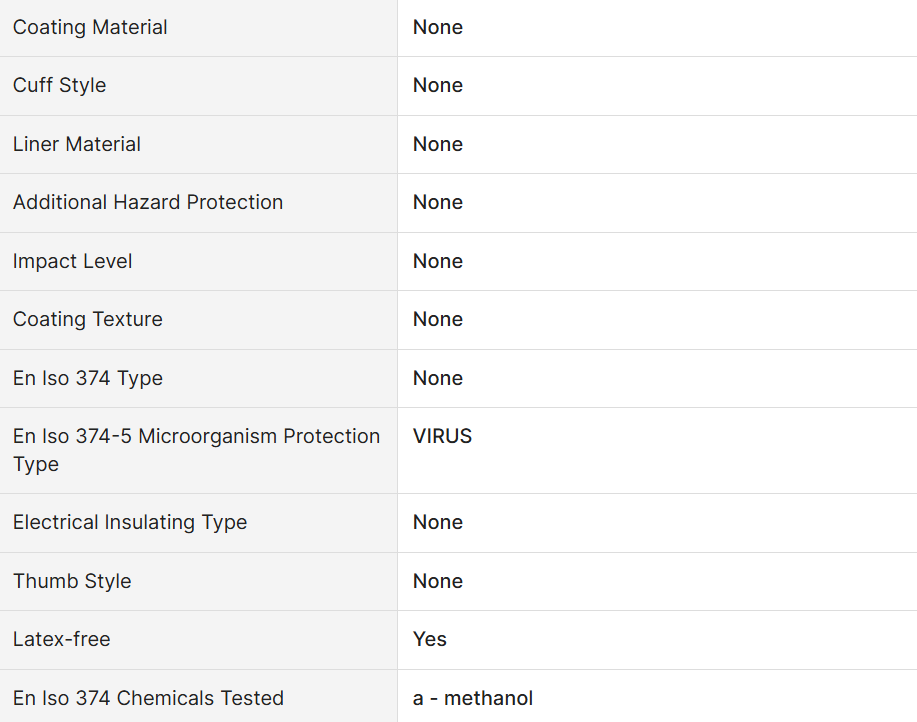Select the Coating Material label
Viewport: 917px width, 722px height.
pos(90,27)
